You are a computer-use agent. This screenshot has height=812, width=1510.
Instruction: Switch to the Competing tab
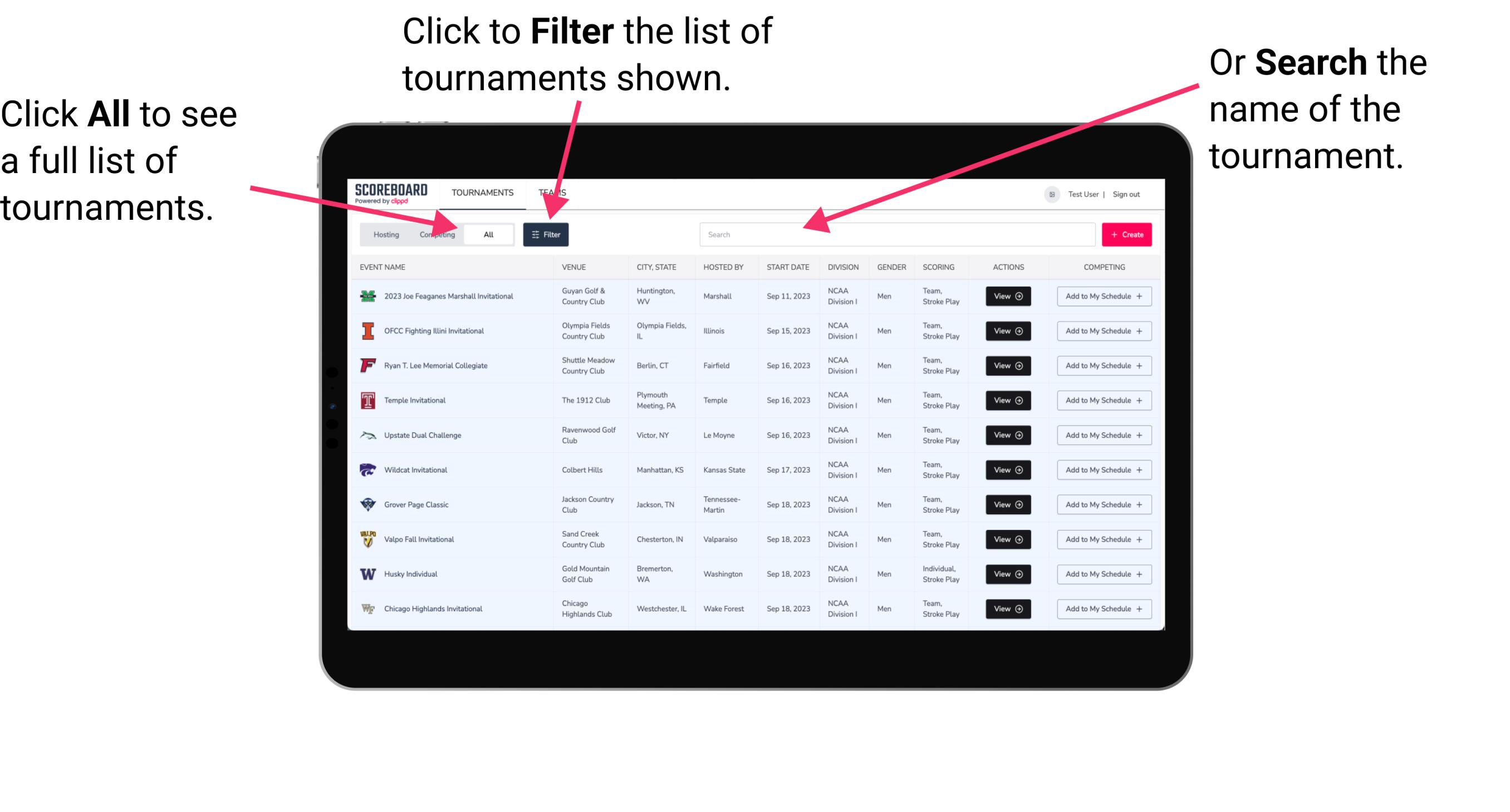point(435,234)
